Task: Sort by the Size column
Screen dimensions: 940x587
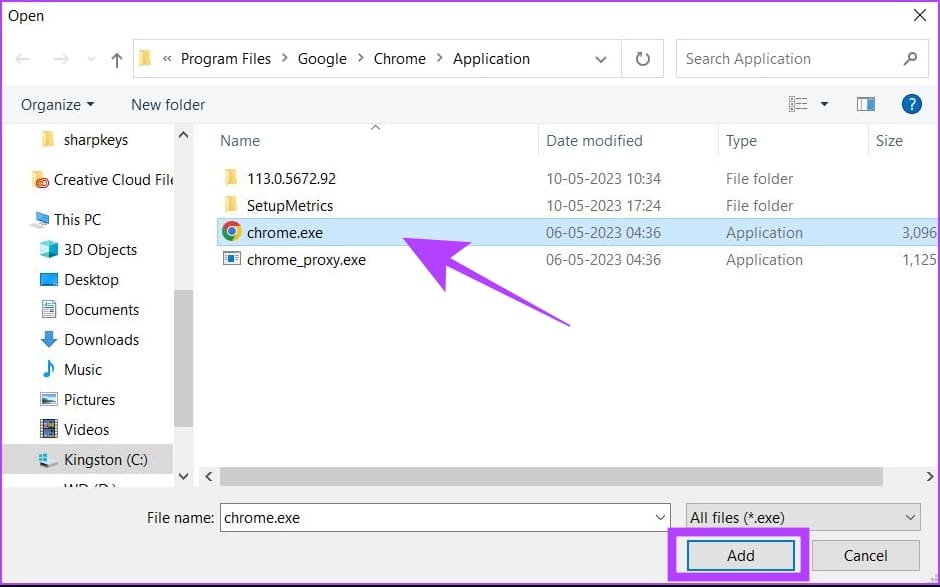Action: [x=889, y=141]
